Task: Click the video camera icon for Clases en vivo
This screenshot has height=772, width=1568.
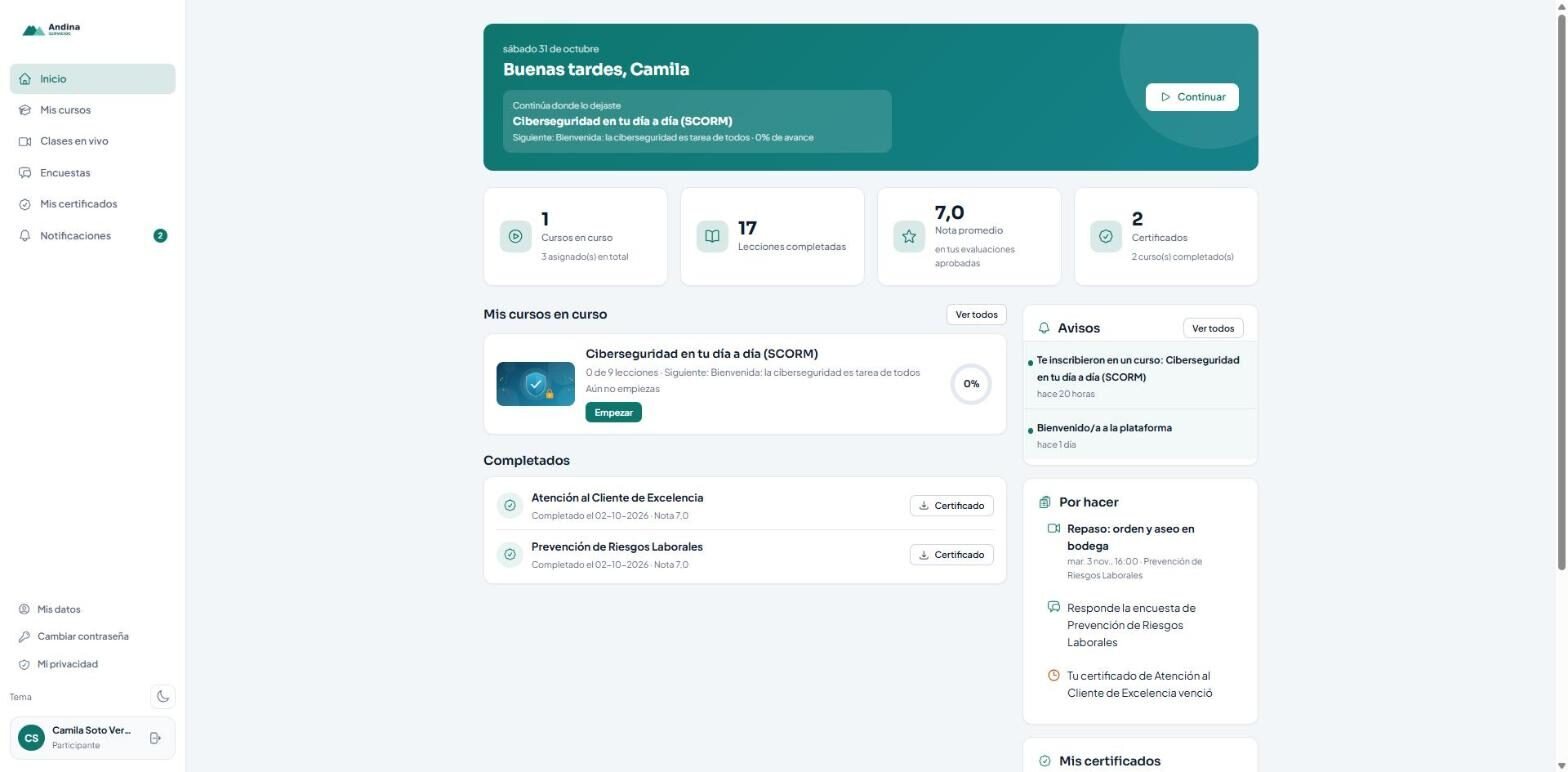Action: point(25,141)
